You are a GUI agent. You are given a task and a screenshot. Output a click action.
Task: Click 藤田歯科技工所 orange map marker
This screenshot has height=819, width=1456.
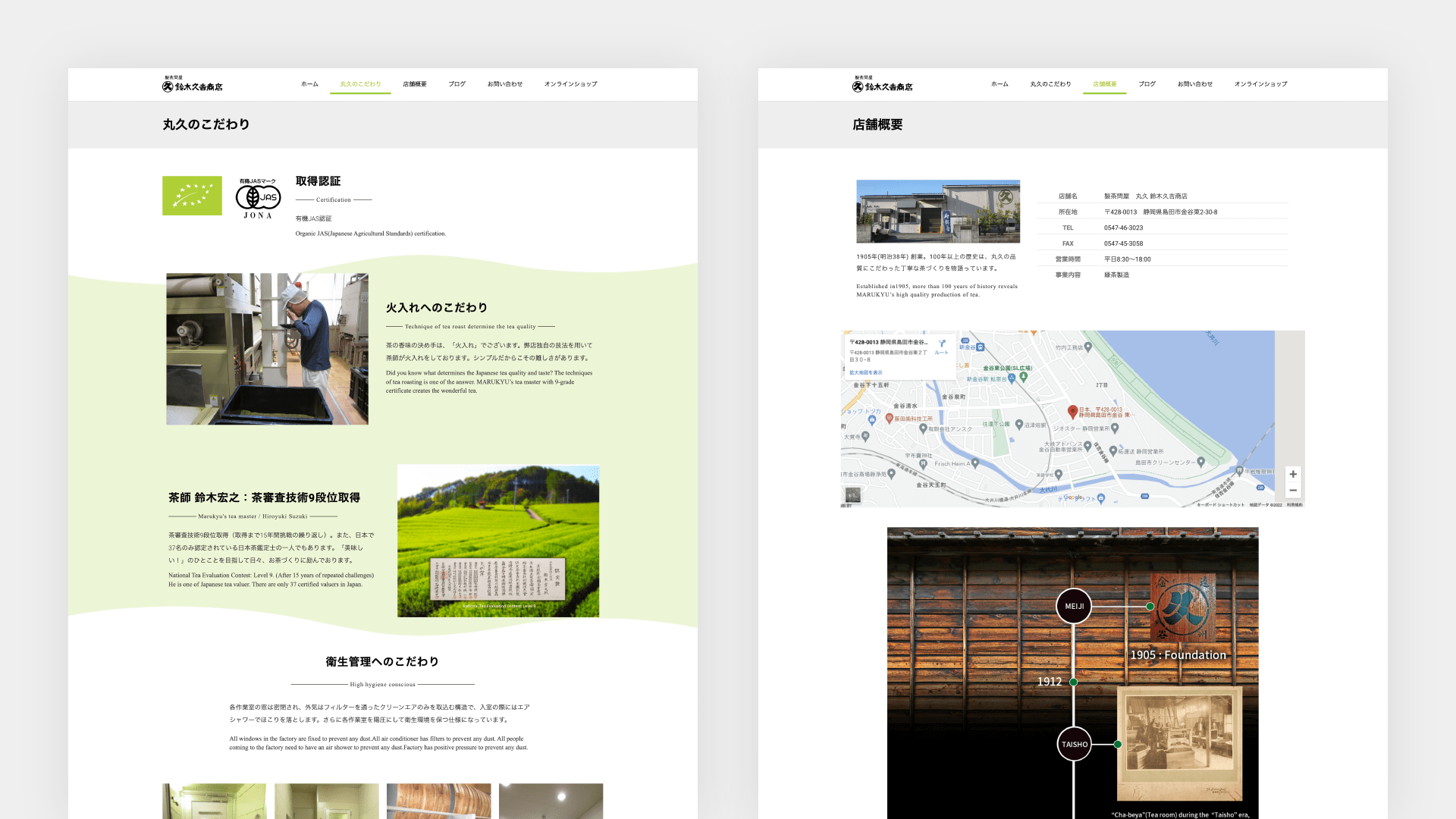(890, 418)
